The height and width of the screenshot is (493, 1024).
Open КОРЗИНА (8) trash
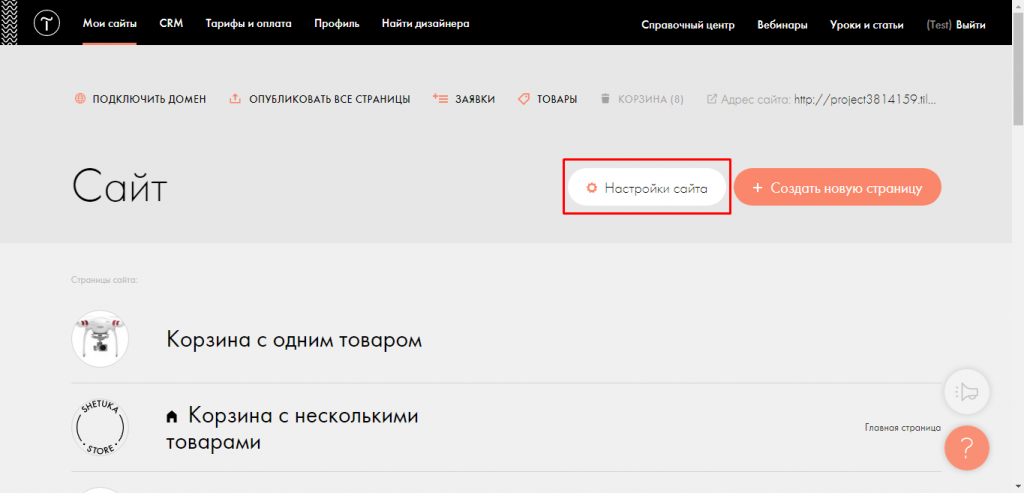(x=650, y=99)
